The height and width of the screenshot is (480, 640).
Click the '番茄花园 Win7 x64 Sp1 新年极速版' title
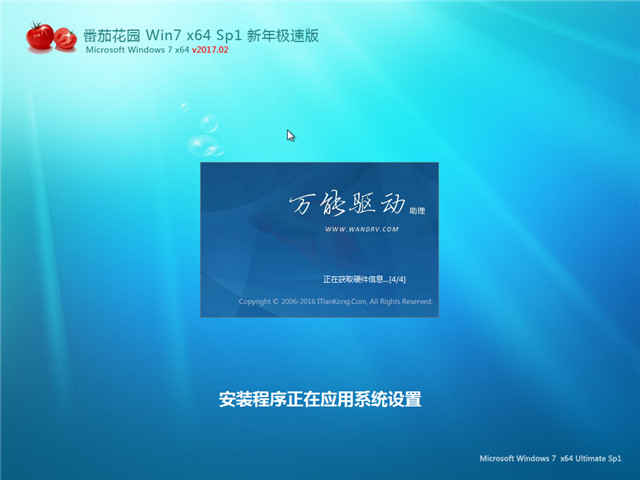pyautogui.click(x=201, y=36)
